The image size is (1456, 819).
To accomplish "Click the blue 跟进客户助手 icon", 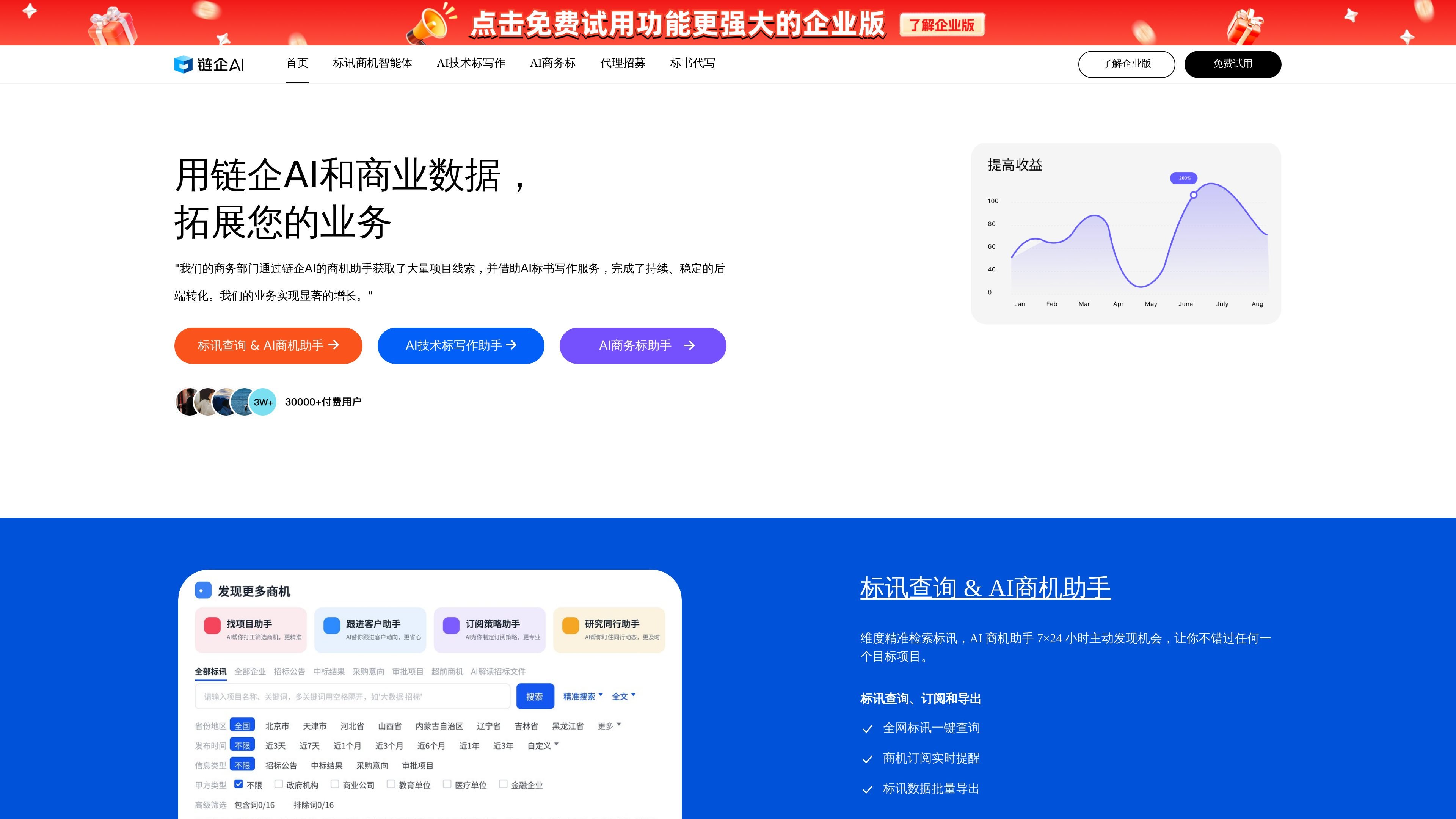I will point(332,626).
